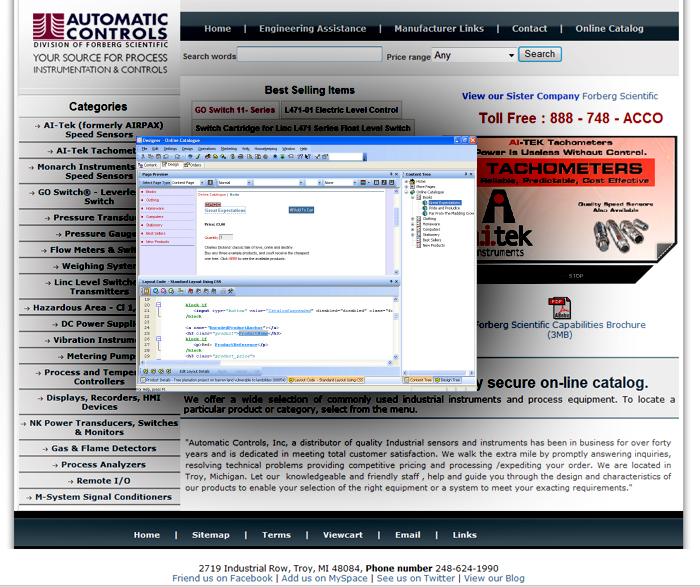
Task: Click the red flag bookmark icon in Layout Code toolbar
Action: [191, 291]
